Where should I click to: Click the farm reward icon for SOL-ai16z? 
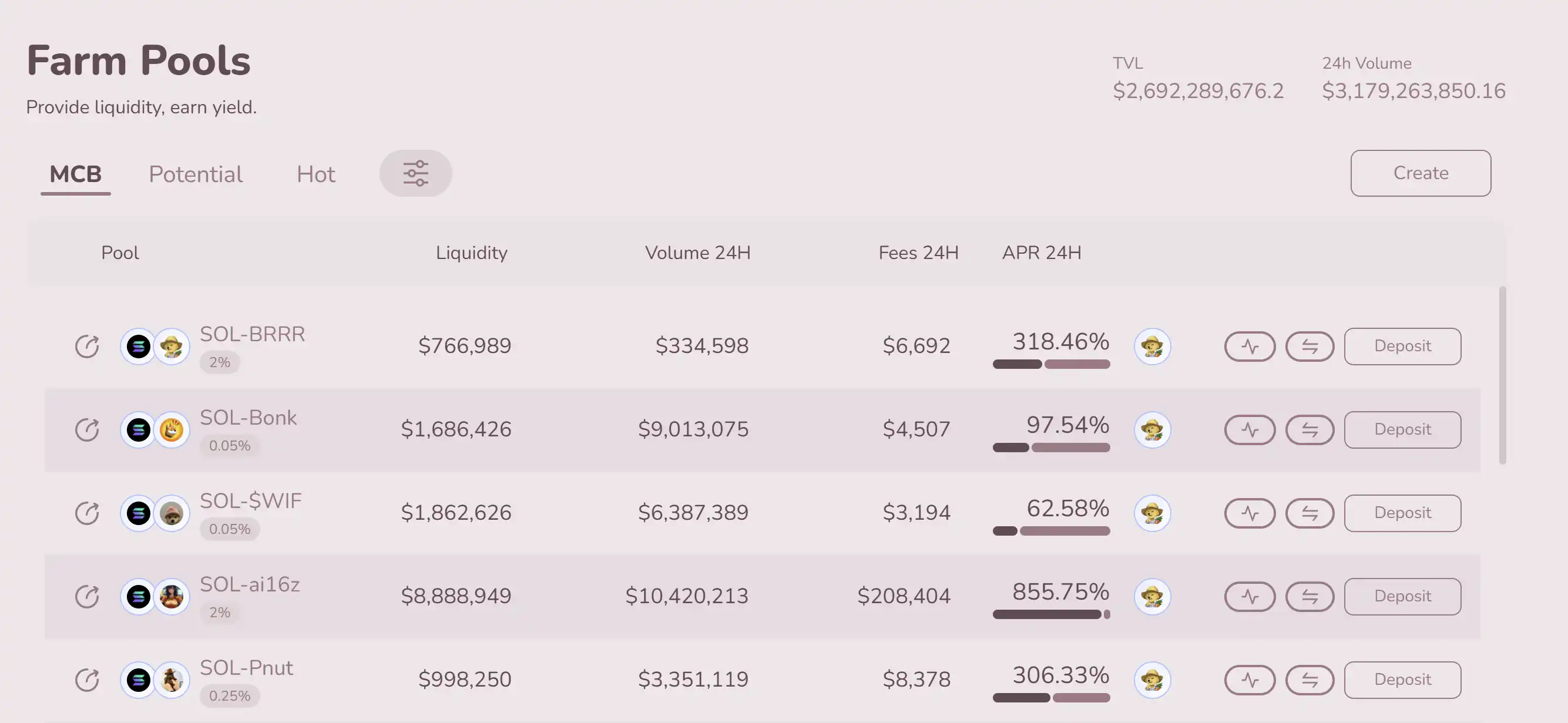1152,596
